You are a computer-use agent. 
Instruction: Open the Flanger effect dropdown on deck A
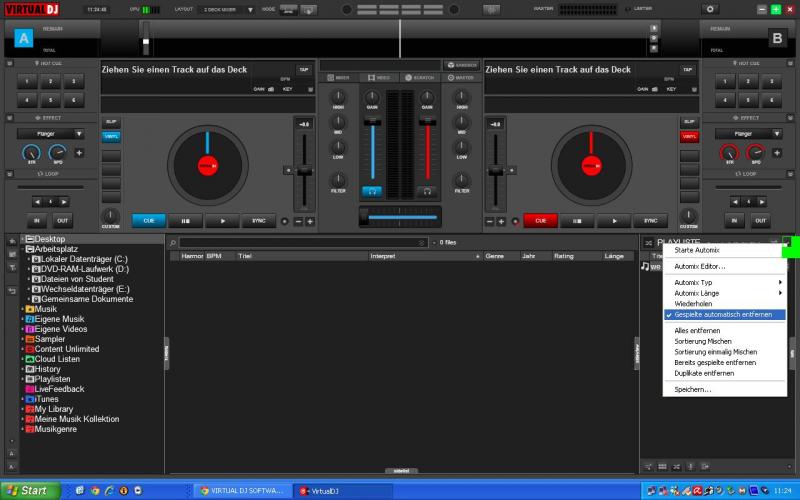[x=51, y=134]
